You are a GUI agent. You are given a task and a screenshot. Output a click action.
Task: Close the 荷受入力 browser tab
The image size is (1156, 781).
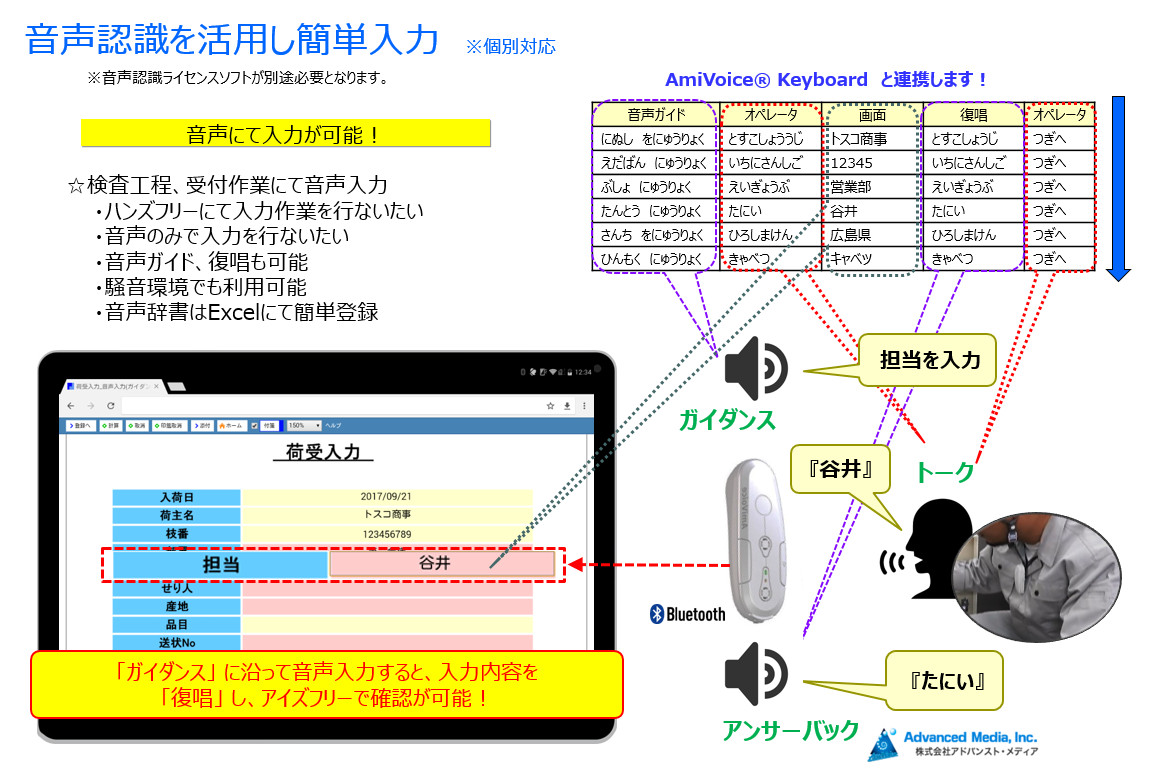pos(156,386)
